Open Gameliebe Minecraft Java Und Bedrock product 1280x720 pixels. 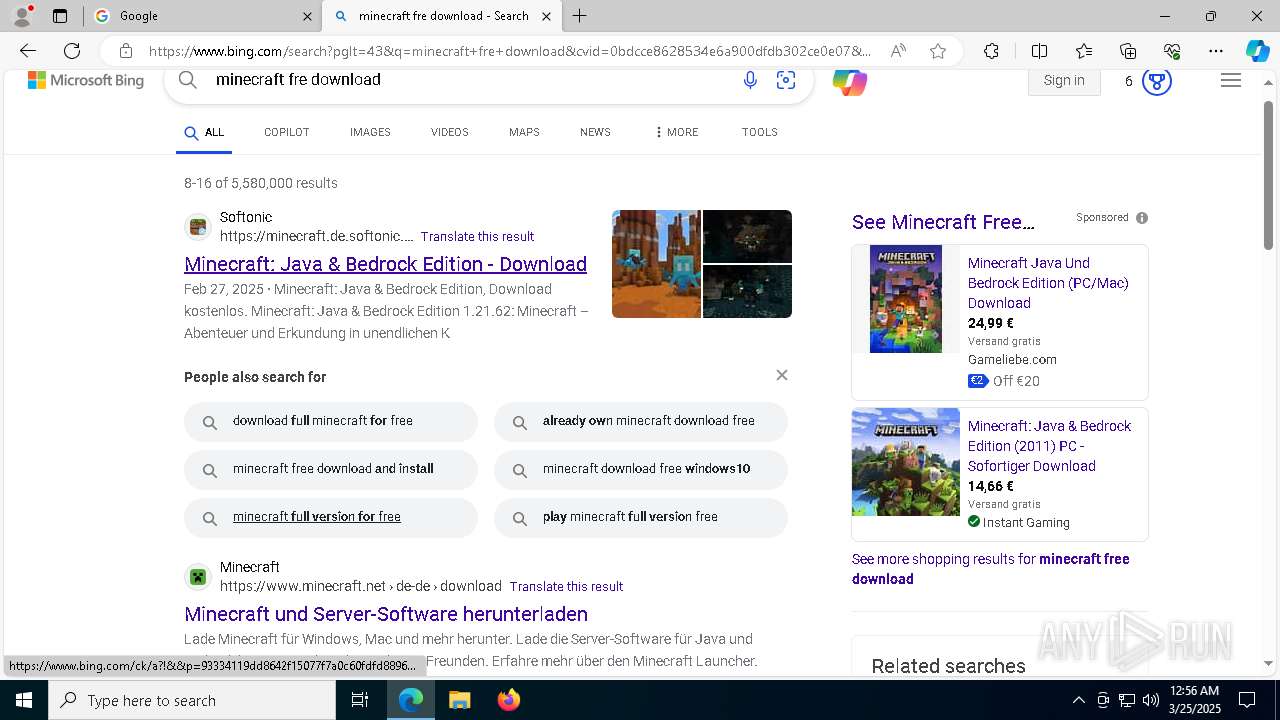tap(1048, 283)
